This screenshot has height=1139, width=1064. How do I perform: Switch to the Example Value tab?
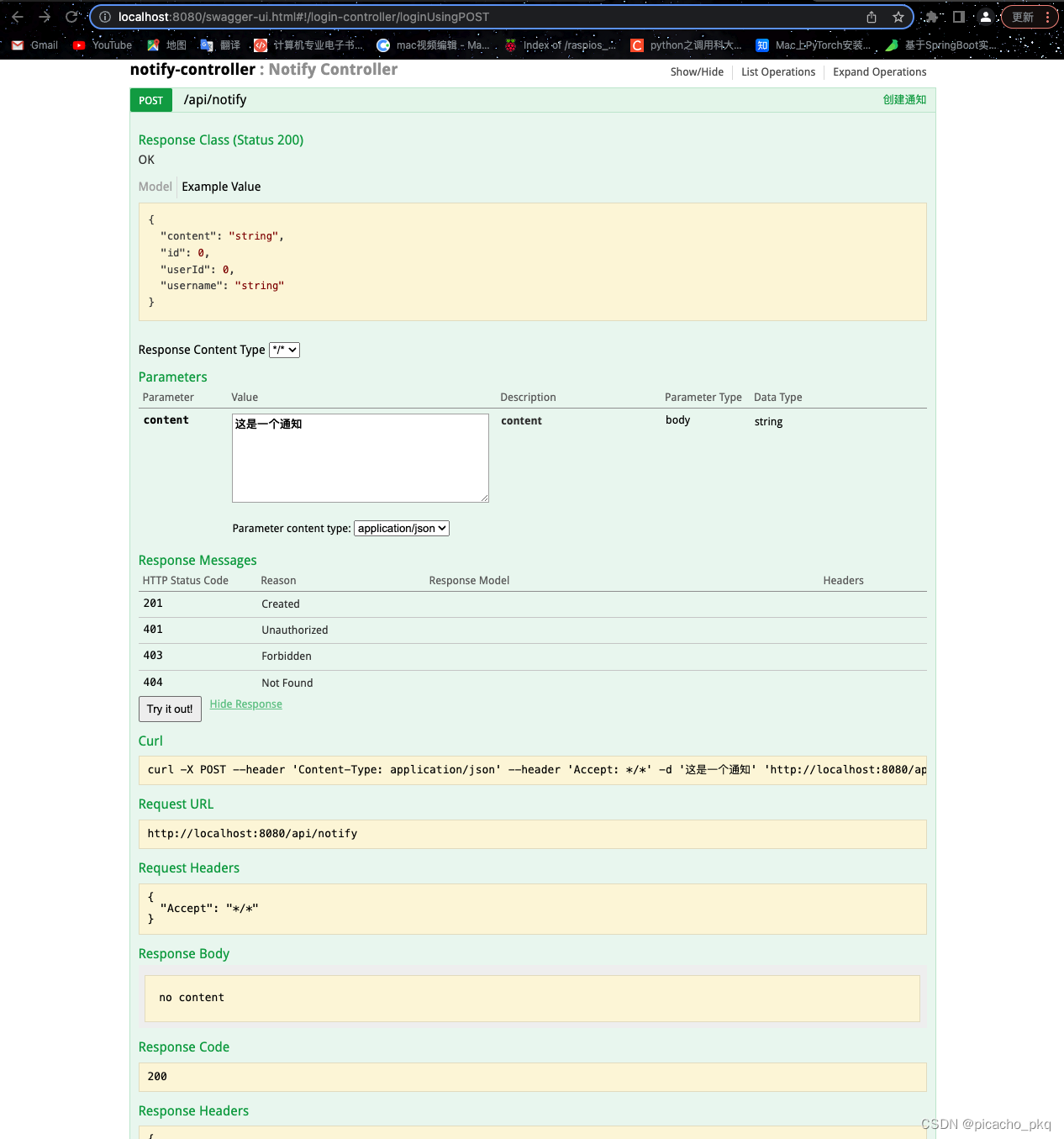pyautogui.click(x=221, y=187)
